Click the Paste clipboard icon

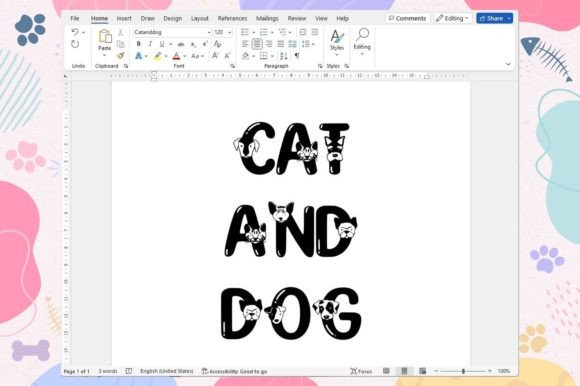click(105, 36)
